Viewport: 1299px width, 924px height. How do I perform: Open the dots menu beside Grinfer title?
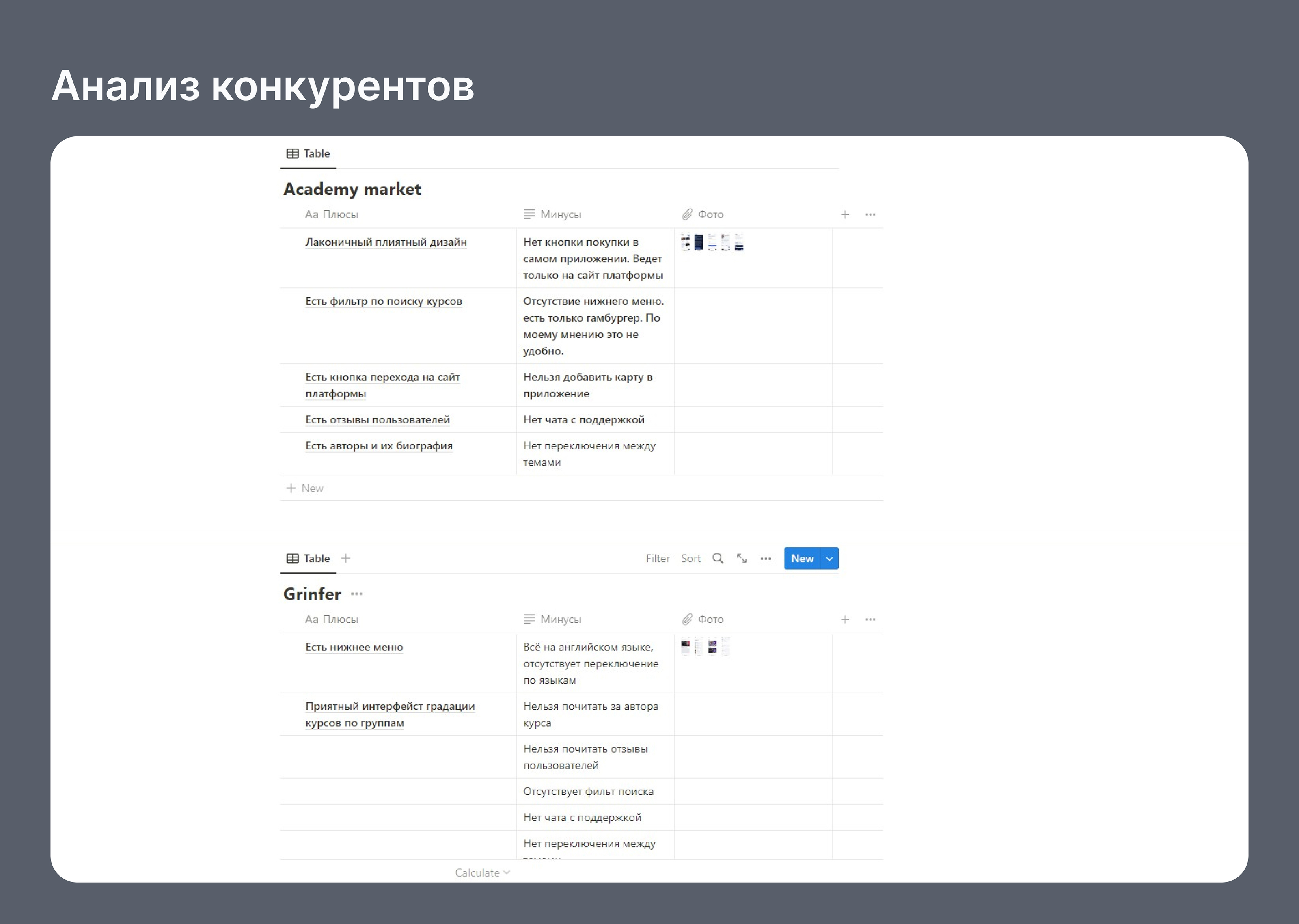[x=356, y=594]
